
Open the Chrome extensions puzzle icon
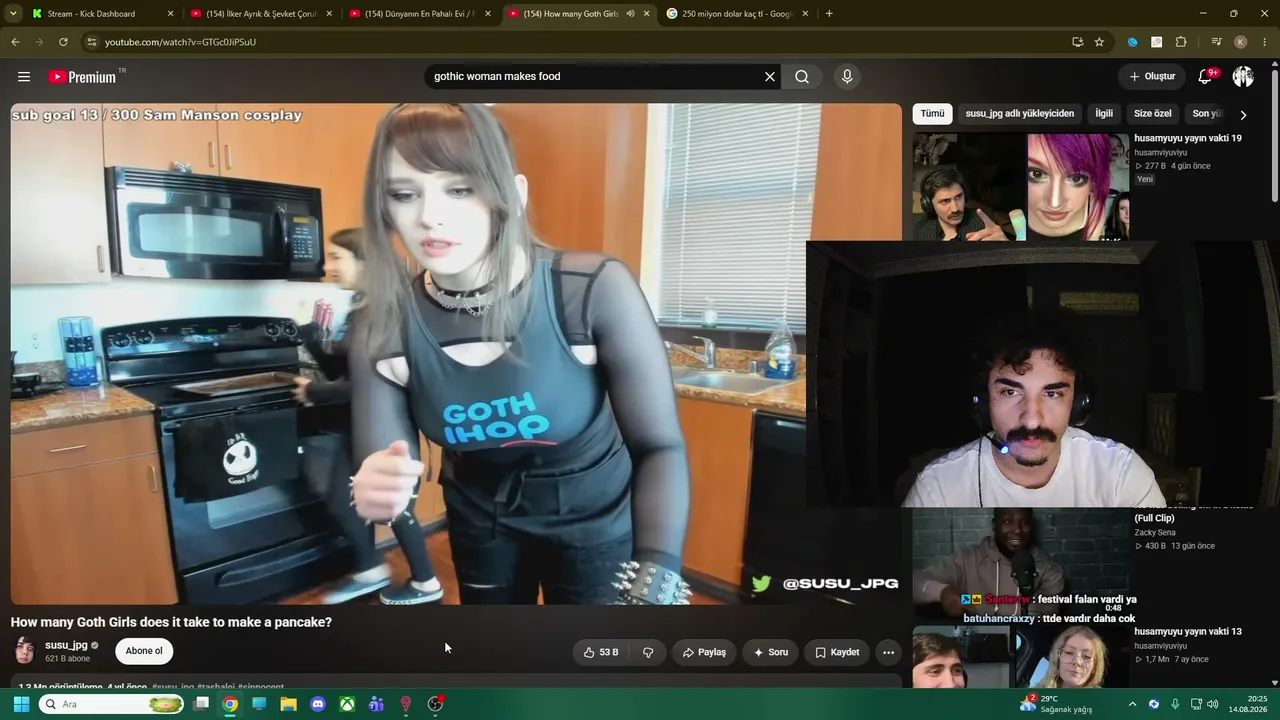1181,42
